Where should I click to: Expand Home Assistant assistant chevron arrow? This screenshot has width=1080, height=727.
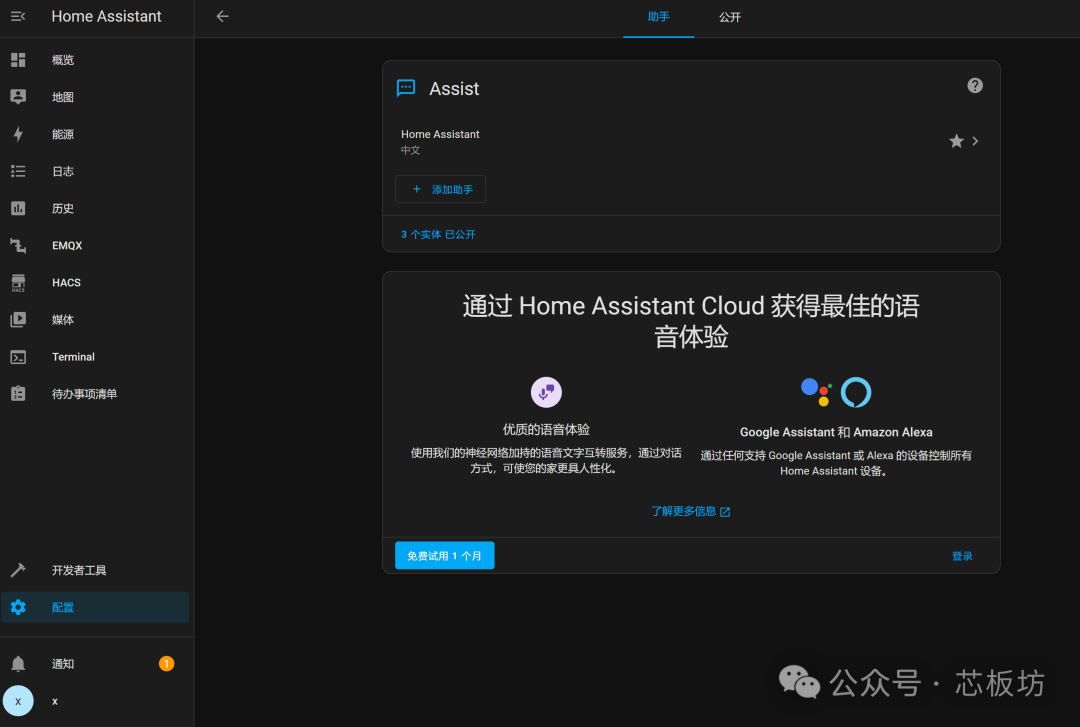pos(975,141)
